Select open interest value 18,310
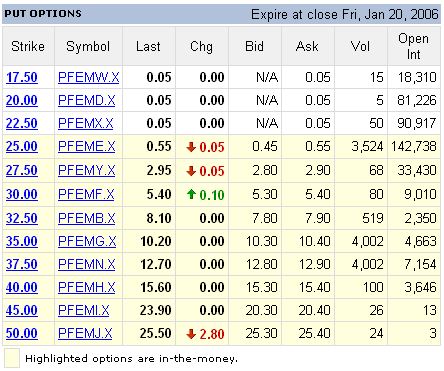Screen dimensions: 444x371 click(417, 77)
